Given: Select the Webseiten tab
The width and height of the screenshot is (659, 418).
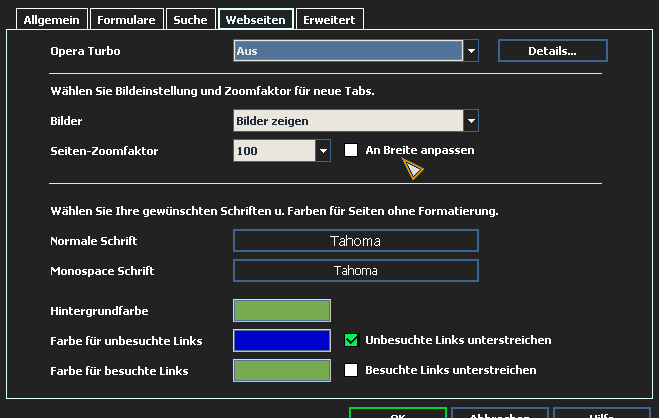Looking at the screenshot, I should point(256,19).
